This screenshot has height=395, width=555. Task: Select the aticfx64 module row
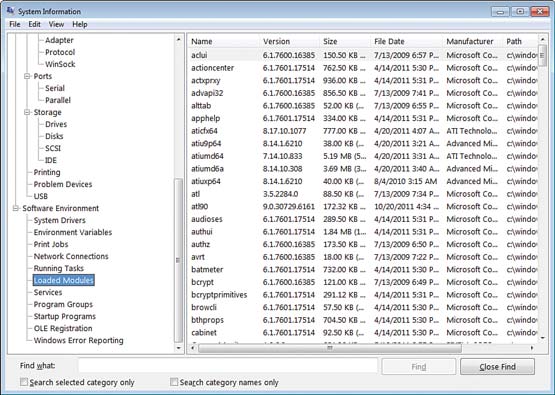[362, 131]
